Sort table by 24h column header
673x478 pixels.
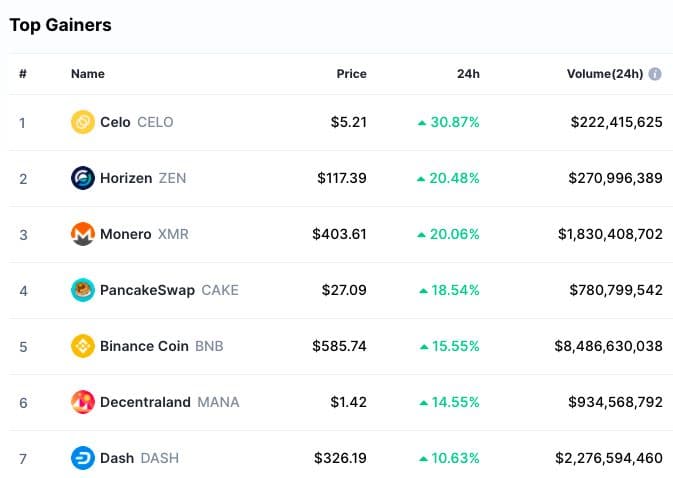468,74
